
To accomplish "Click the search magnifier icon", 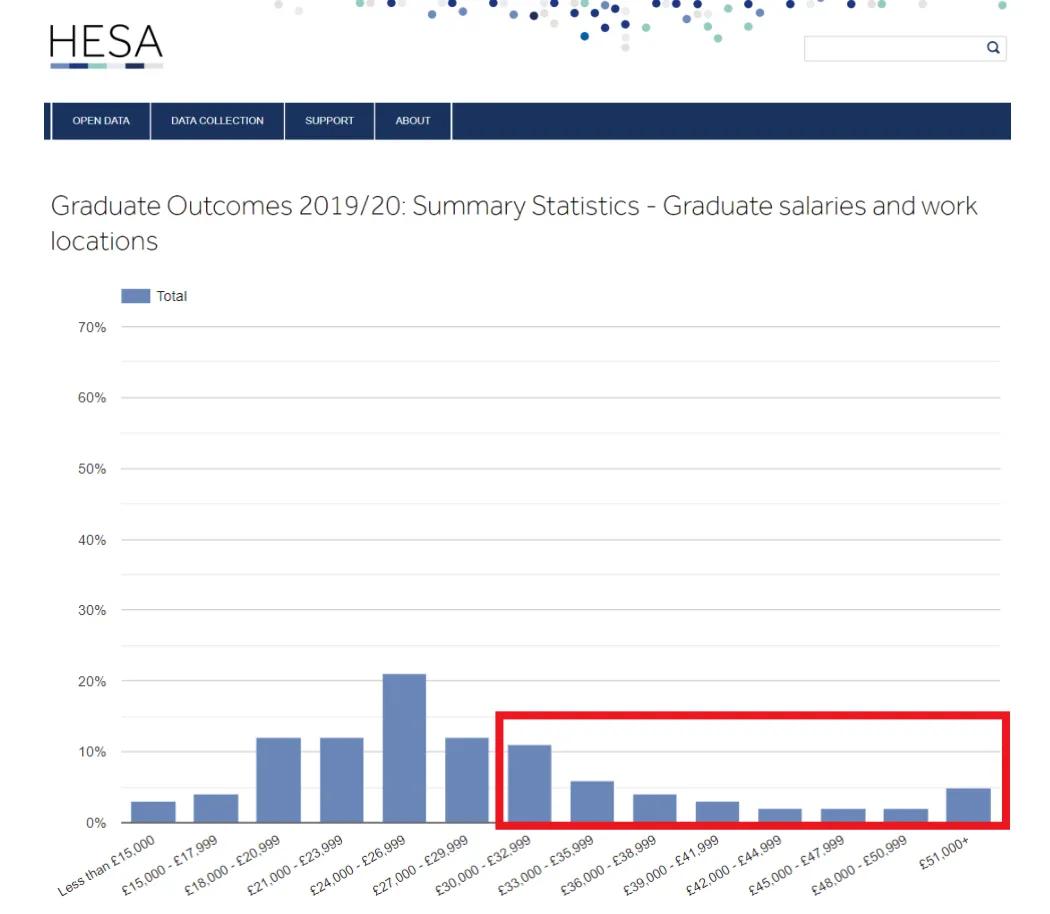I will [993, 47].
